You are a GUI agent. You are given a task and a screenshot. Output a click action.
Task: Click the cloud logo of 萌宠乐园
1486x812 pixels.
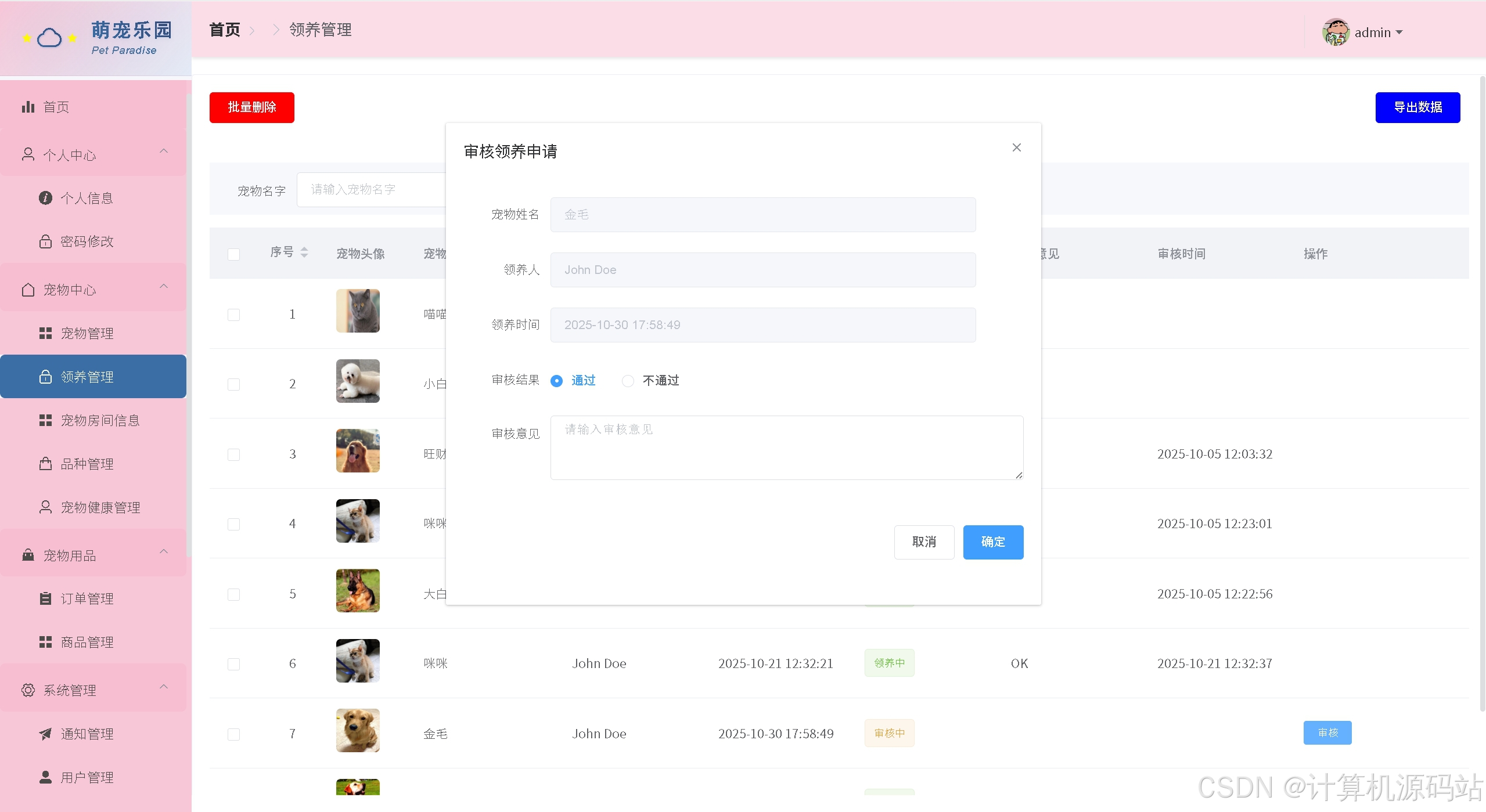[49, 38]
